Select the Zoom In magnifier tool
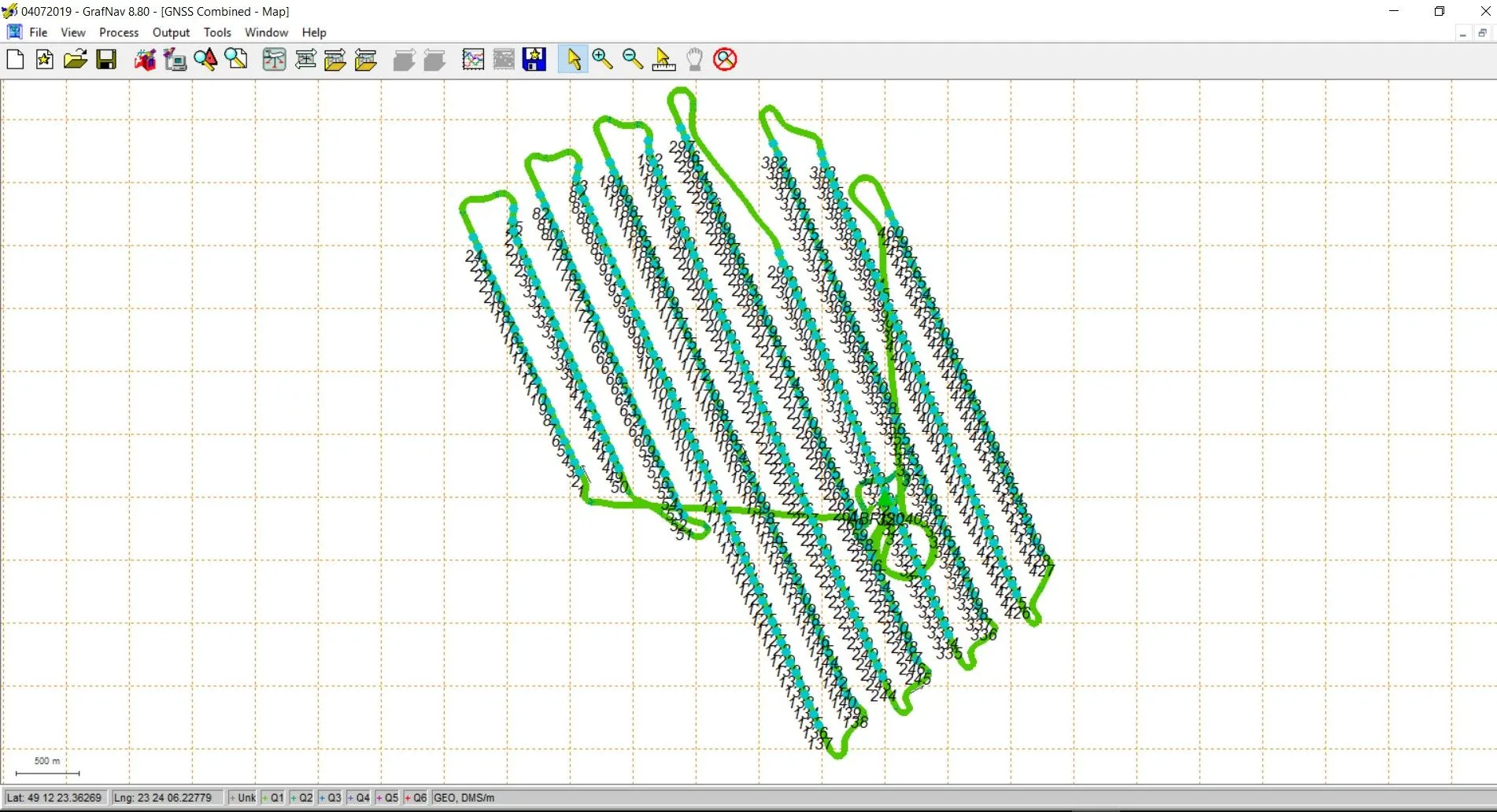The image size is (1497, 812). (603, 60)
